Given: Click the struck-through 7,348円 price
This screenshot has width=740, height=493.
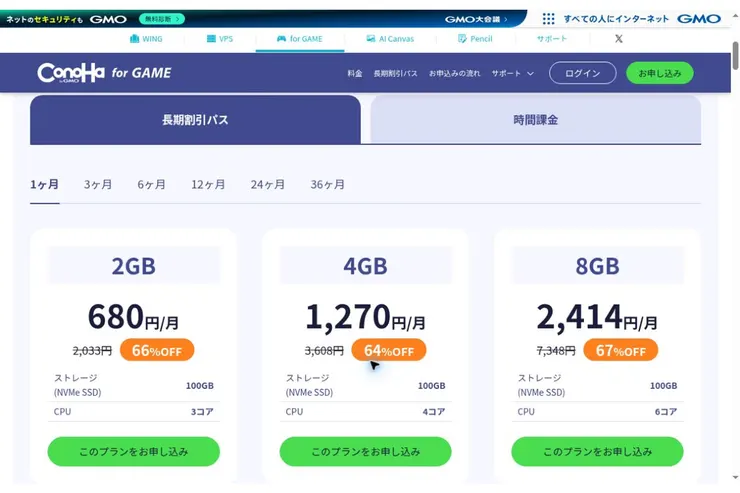Looking at the screenshot, I should 556,351.
